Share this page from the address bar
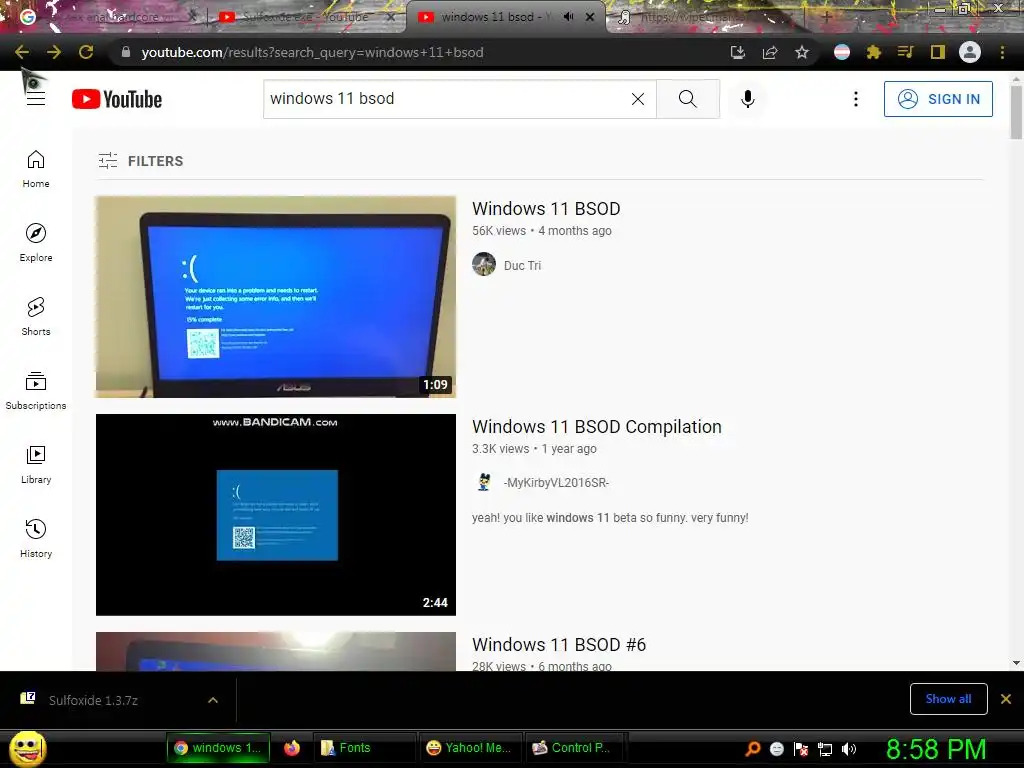Image resolution: width=1024 pixels, height=768 pixels. pyautogui.click(x=770, y=52)
